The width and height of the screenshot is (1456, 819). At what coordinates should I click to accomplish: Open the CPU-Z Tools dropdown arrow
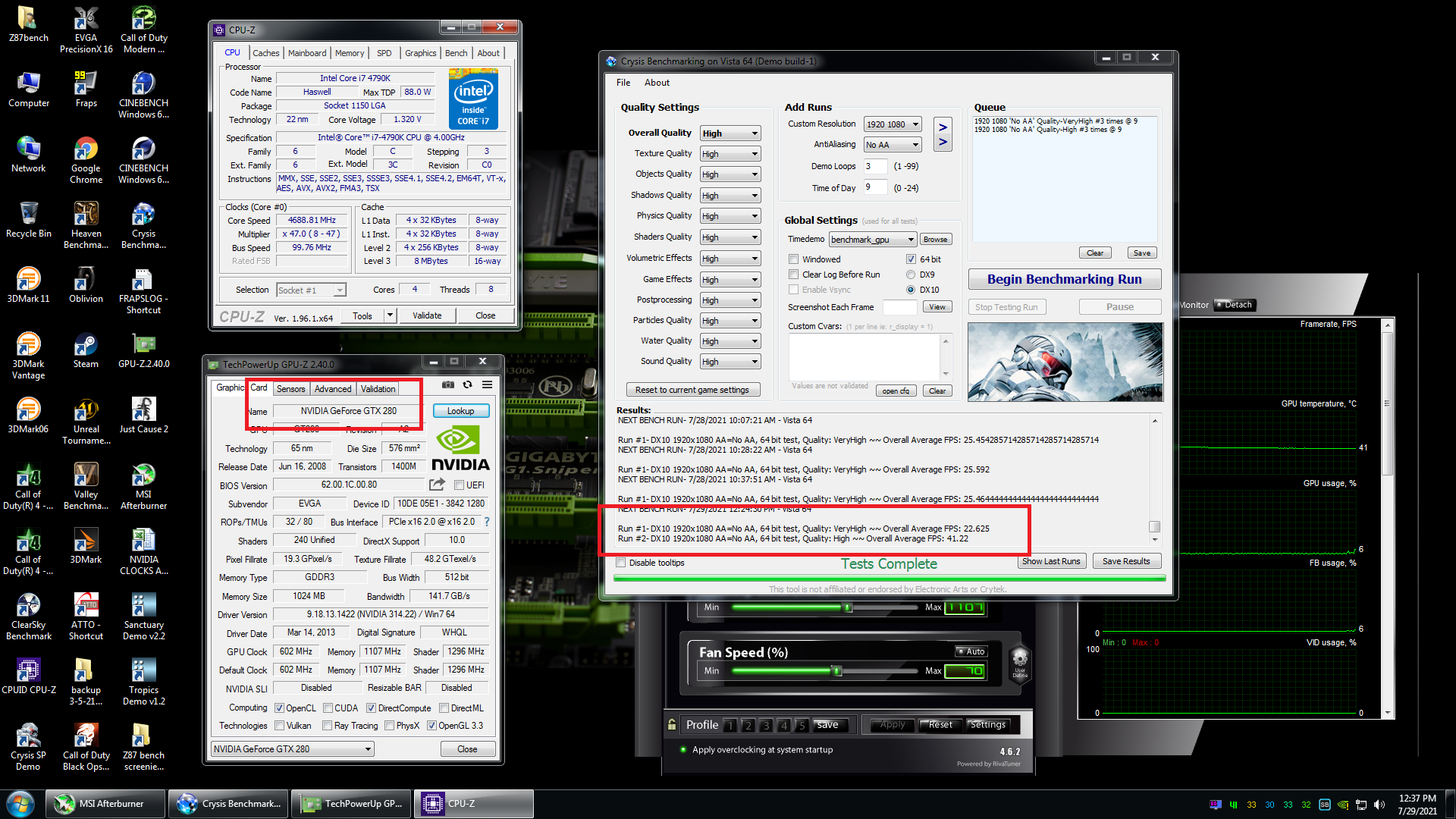click(x=390, y=315)
